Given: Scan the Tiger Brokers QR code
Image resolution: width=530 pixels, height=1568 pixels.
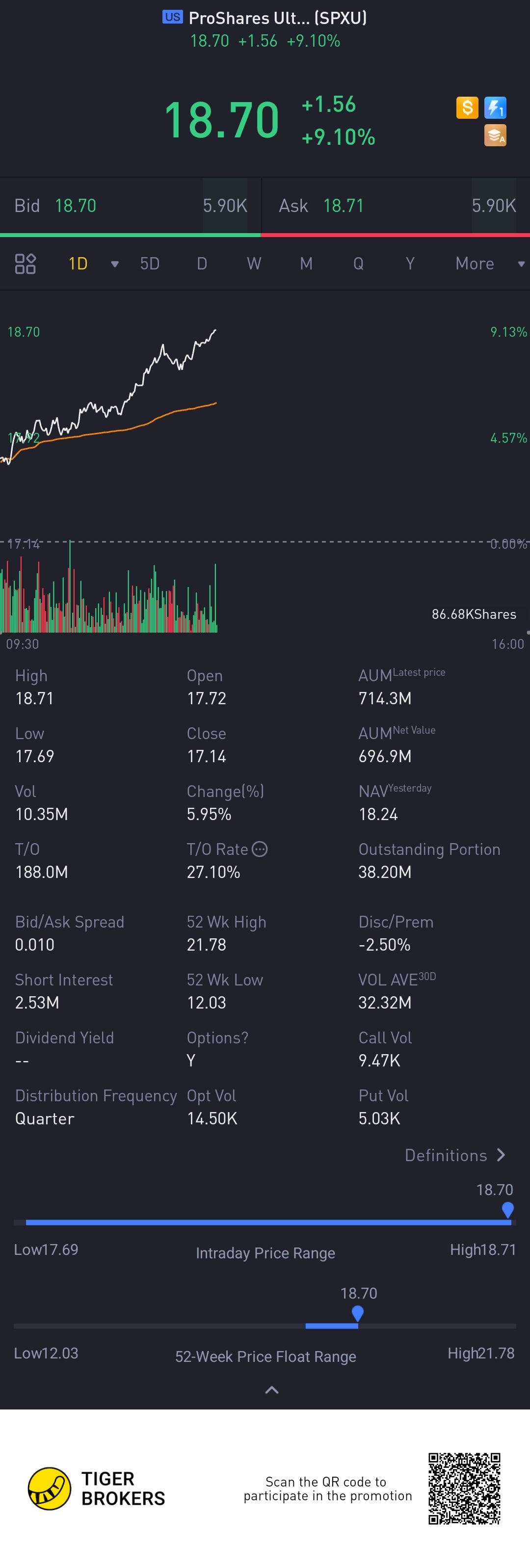Looking at the screenshot, I should (464, 1488).
